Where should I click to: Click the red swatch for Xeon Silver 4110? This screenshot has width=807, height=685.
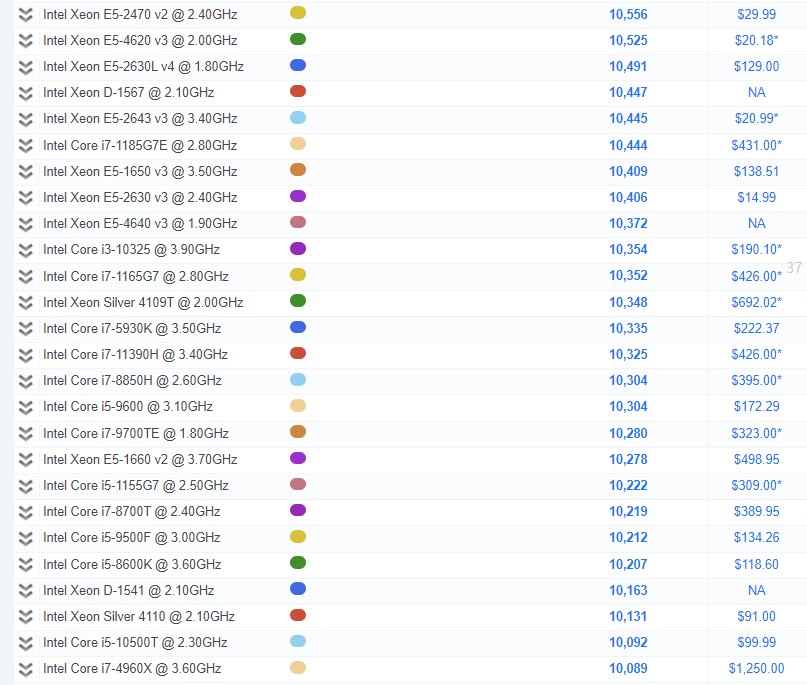(x=298, y=615)
